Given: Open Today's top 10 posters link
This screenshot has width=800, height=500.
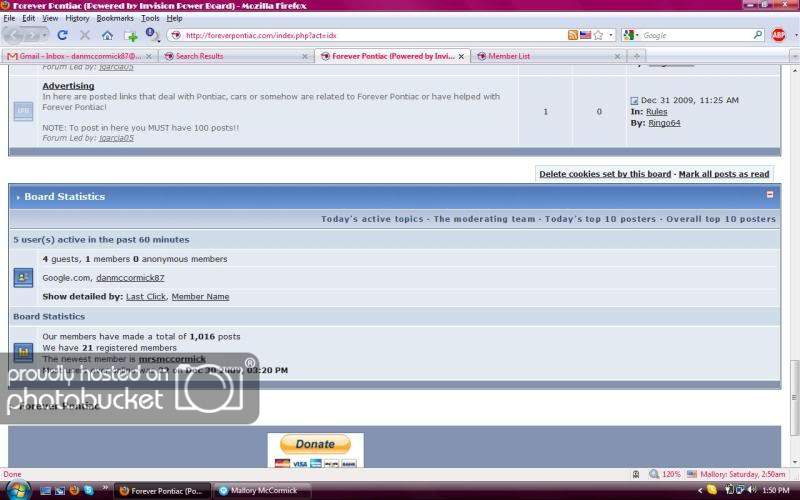Looking at the screenshot, I should pyautogui.click(x=600, y=219).
